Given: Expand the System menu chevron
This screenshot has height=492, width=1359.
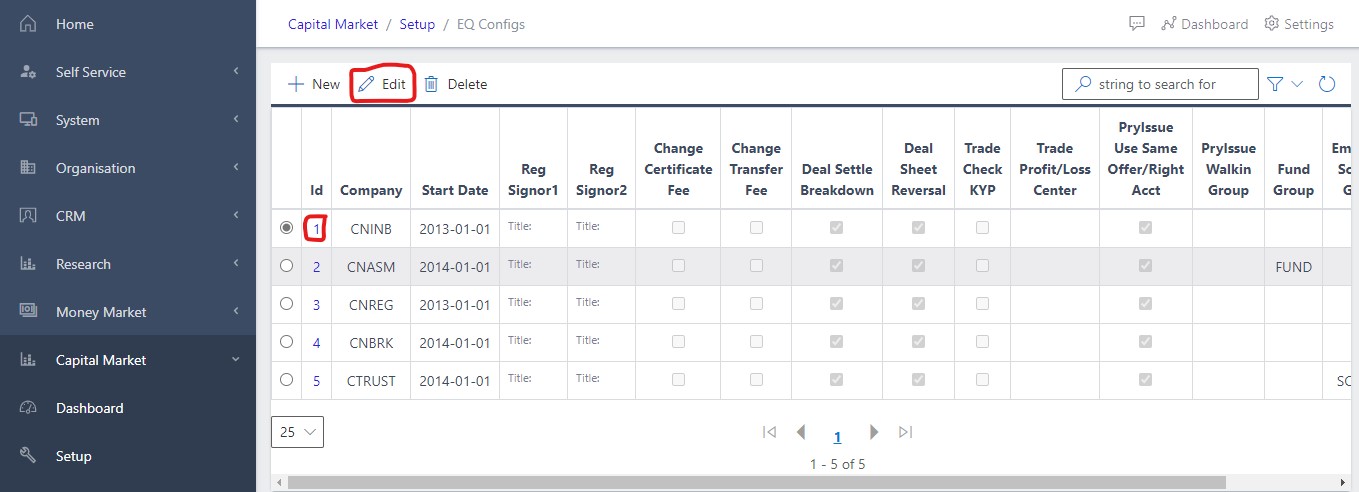Looking at the screenshot, I should click(x=236, y=120).
